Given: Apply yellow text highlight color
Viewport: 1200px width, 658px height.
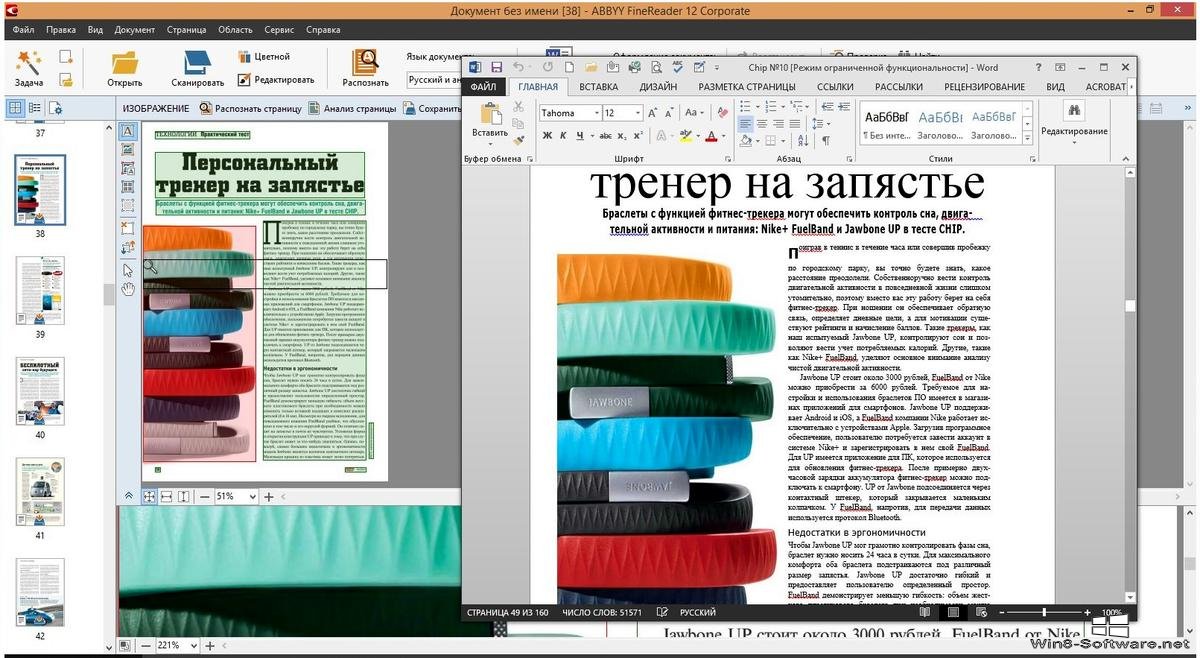Looking at the screenshot, I should pyautogui.click(x=685, y=136).
